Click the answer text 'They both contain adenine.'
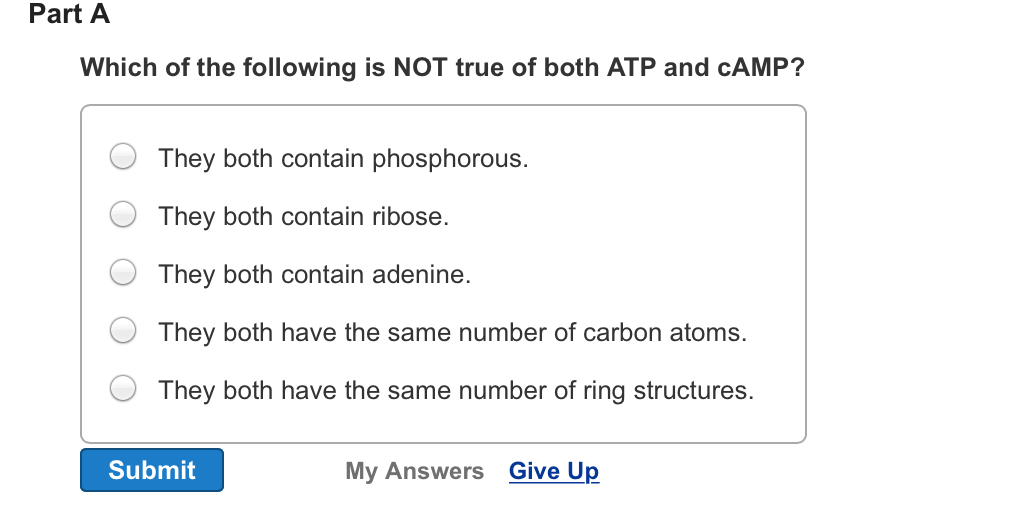 point(314,275)
